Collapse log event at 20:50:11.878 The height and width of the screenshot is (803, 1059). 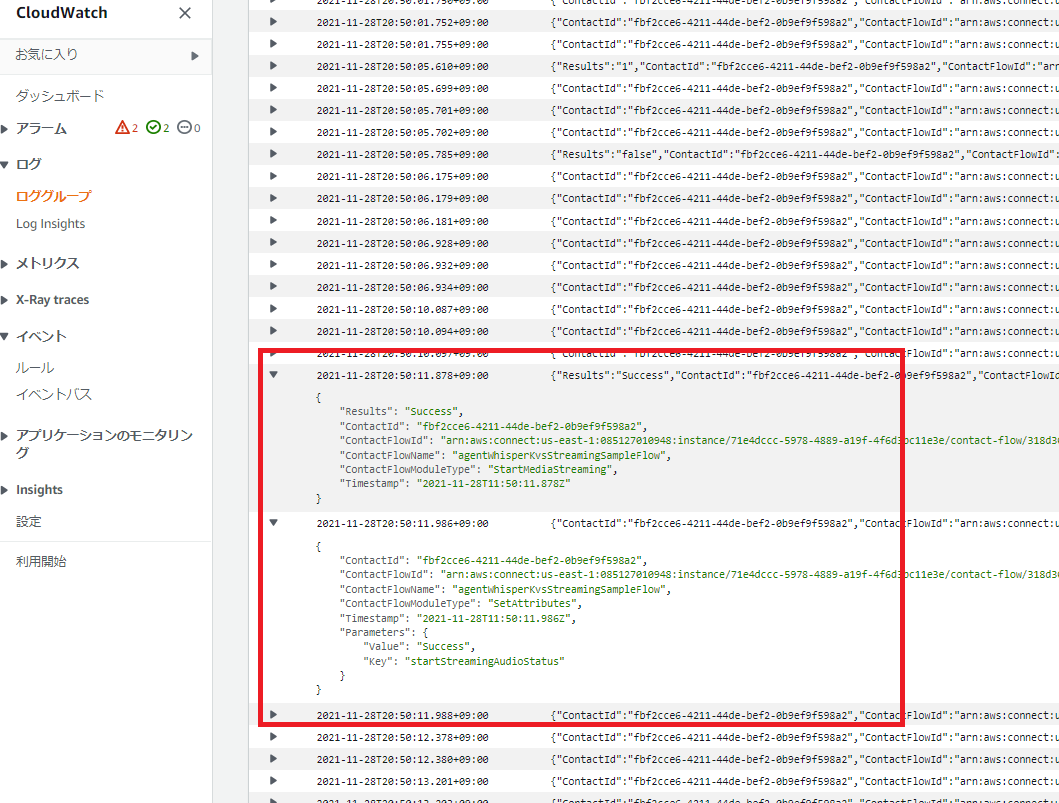point(274,375)
